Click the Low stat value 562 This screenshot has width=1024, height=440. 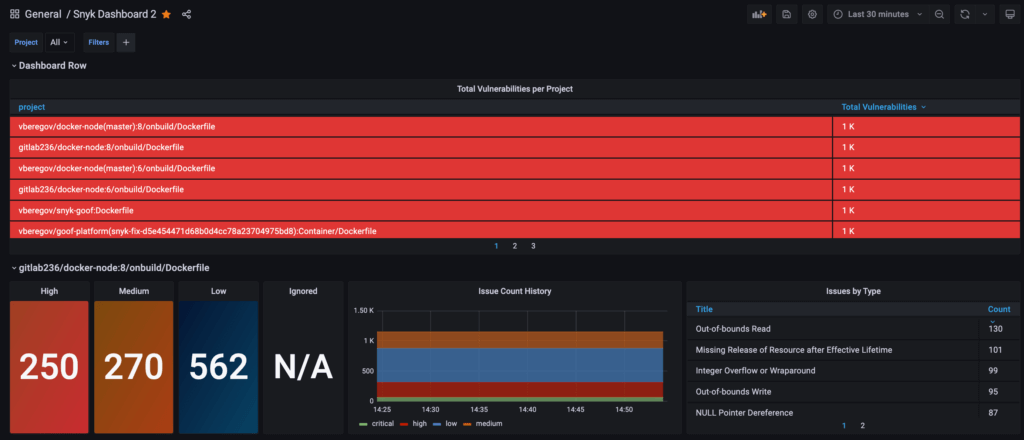pos(218,368)
